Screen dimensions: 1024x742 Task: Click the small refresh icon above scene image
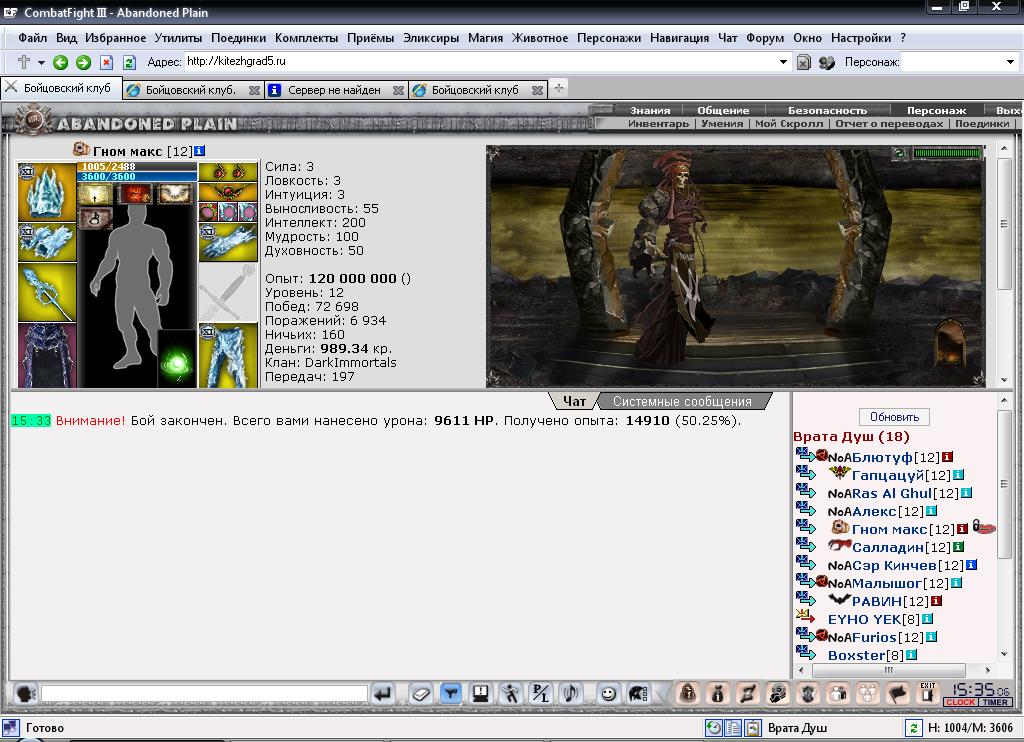[900, 153]
